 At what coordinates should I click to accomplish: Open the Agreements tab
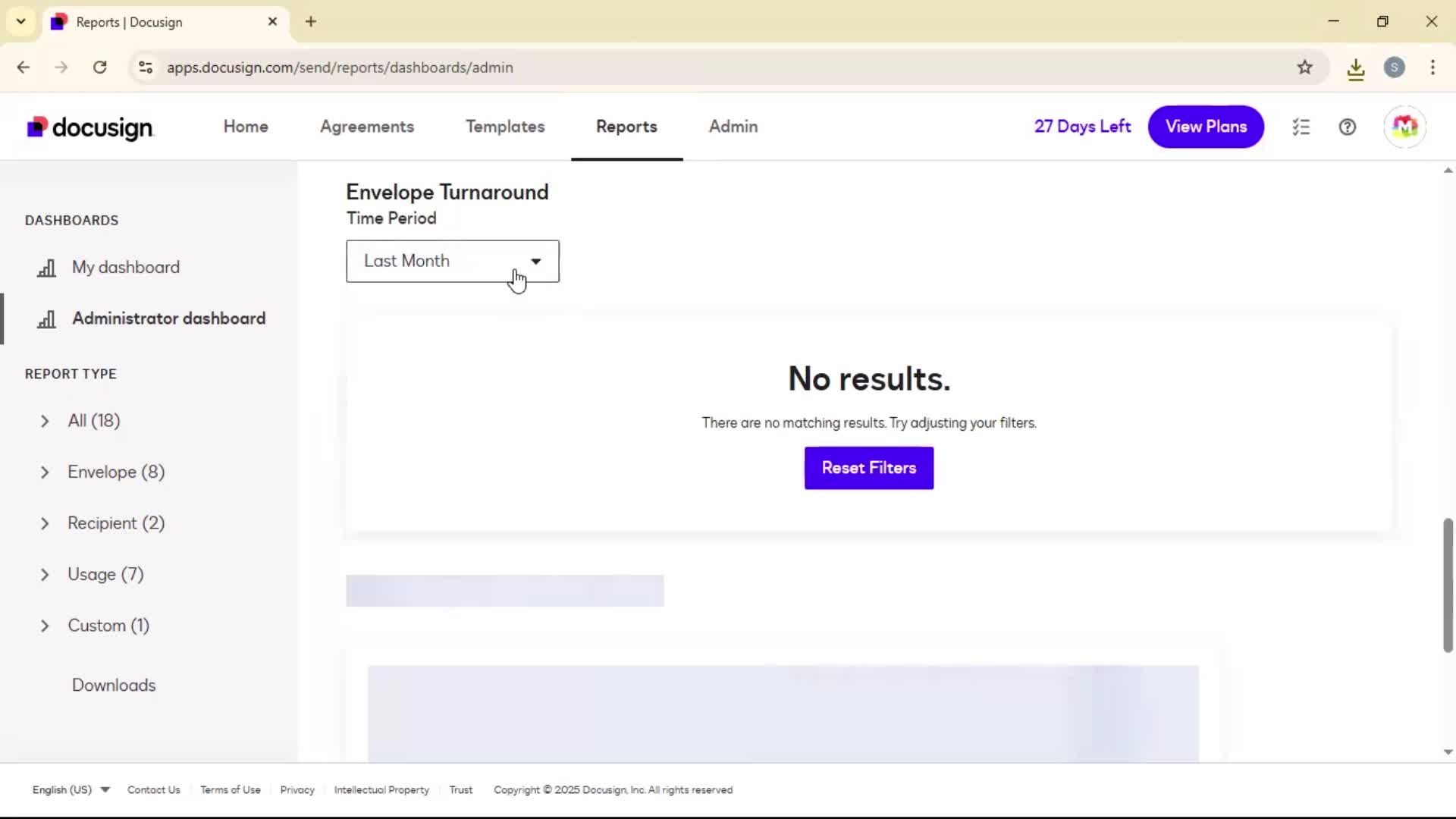click(367, 127)
